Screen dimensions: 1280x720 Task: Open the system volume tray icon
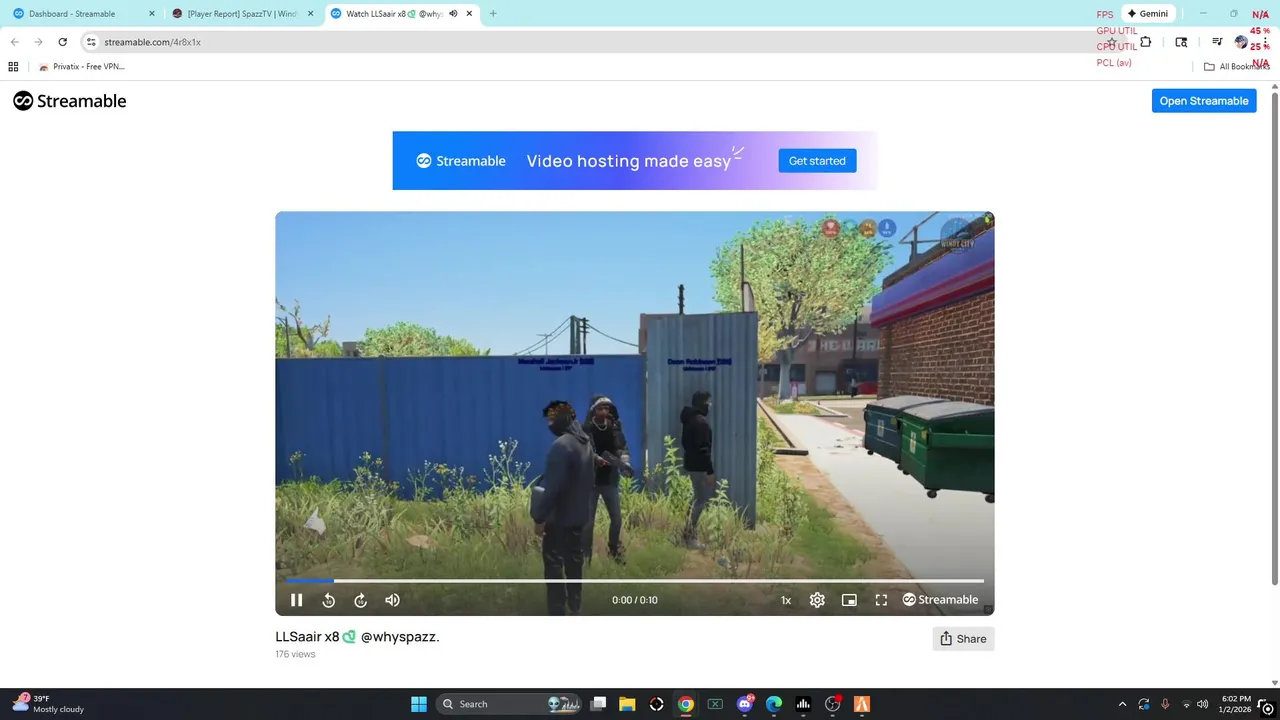click(1202, 704)
